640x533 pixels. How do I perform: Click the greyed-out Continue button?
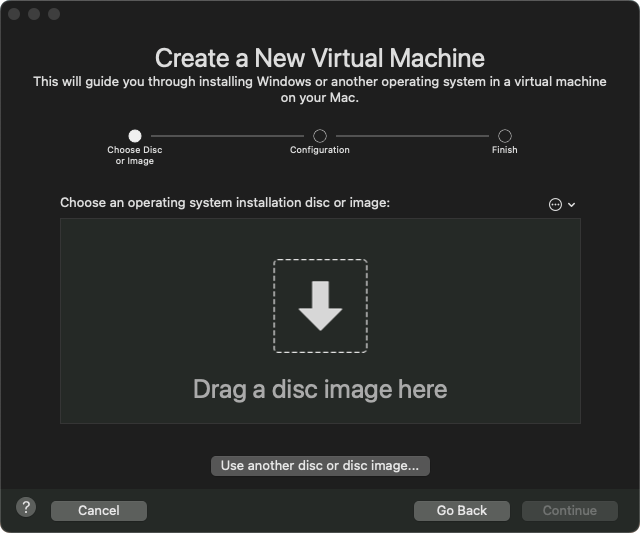[x=569, y=510]
